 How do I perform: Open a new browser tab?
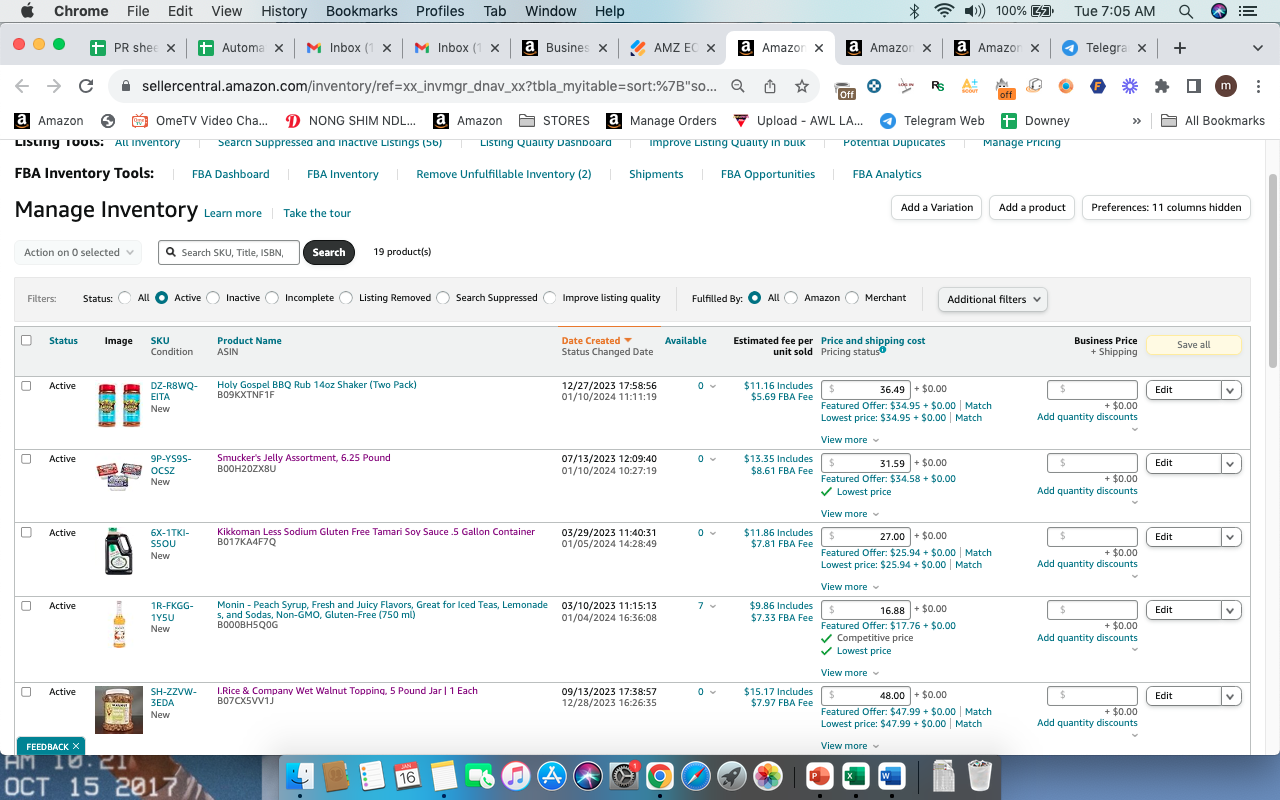point(1180,48)
